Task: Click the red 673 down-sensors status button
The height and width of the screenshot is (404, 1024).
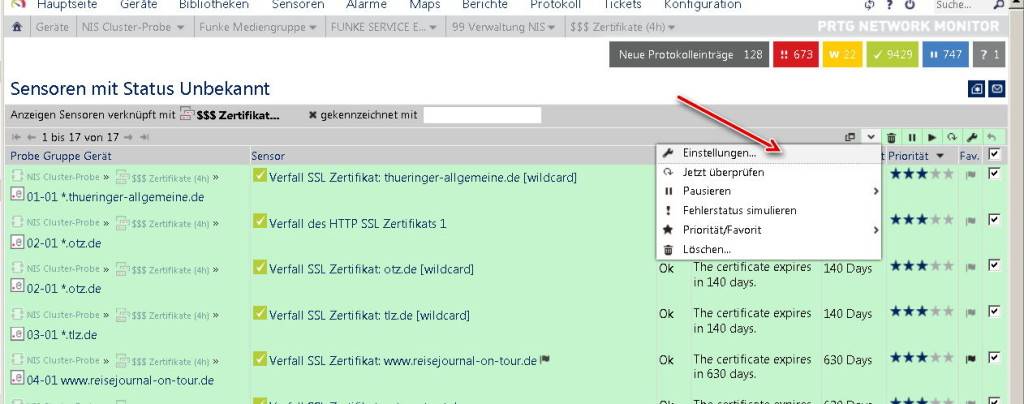Action: pos(795,55)
